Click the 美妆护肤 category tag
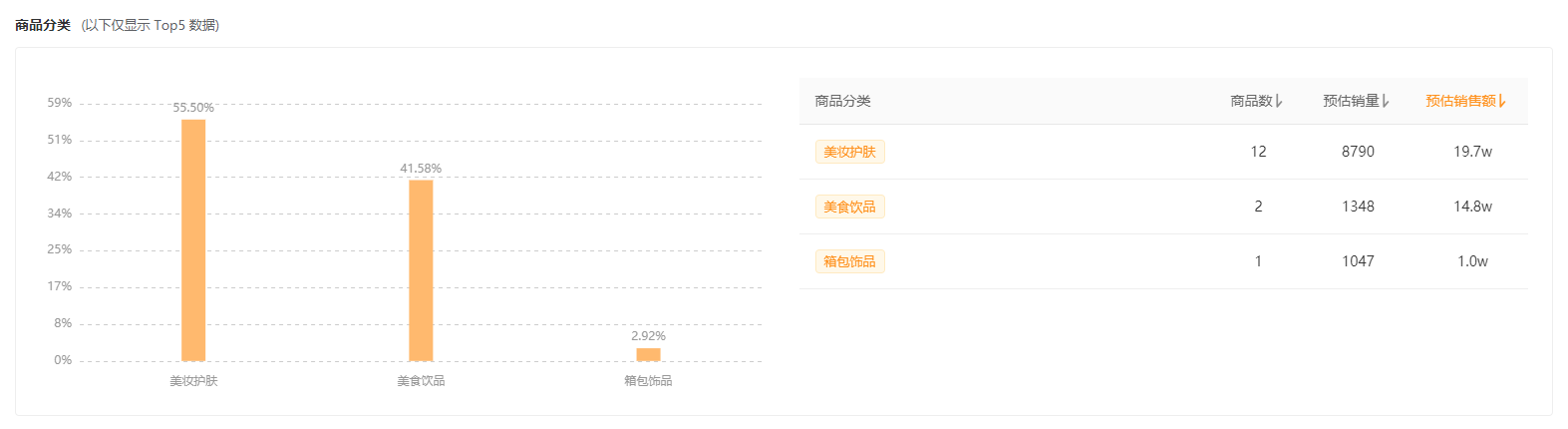 [849, 152]
